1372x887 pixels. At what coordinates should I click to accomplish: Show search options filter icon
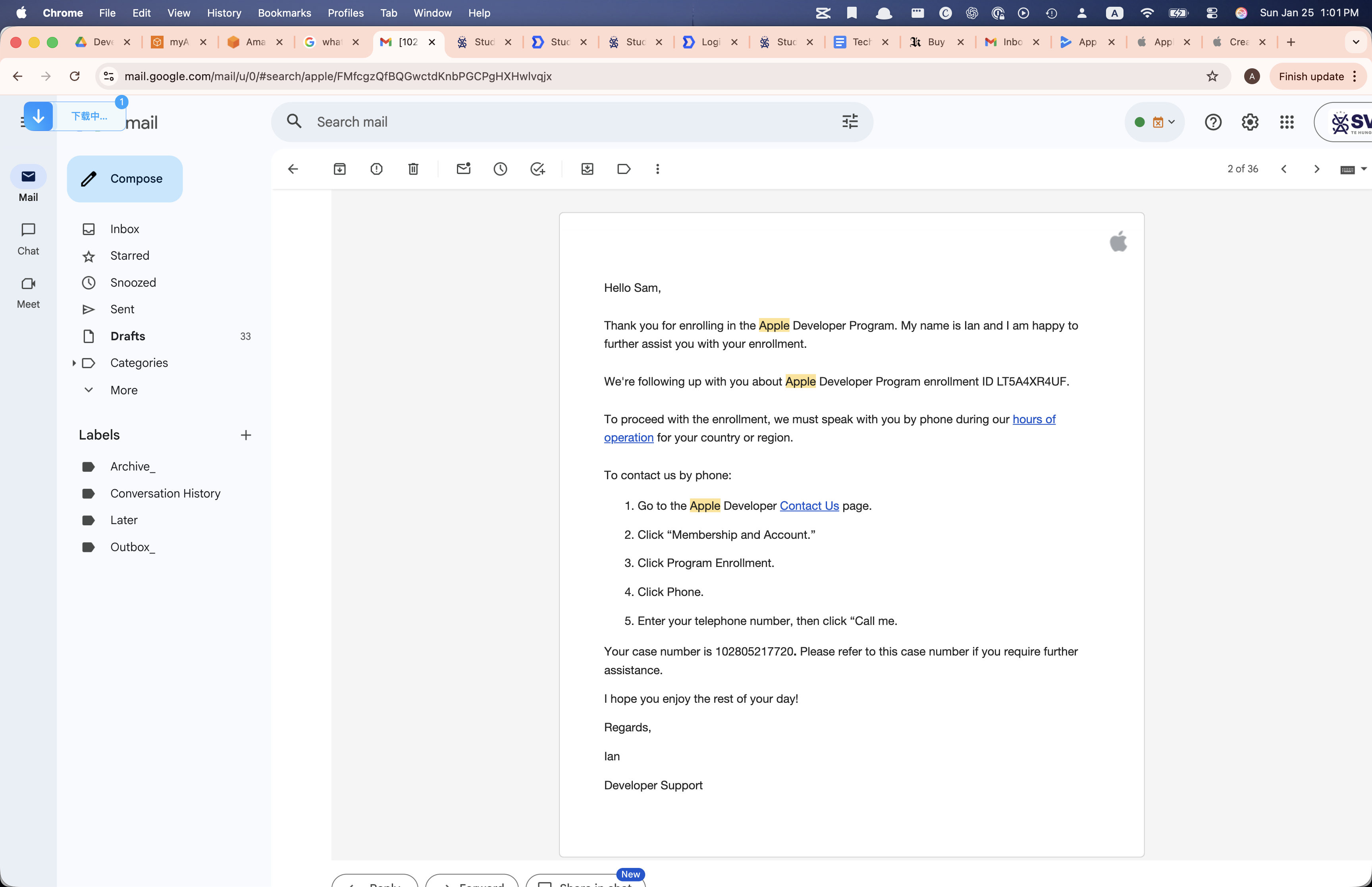[x=850, y=121]
